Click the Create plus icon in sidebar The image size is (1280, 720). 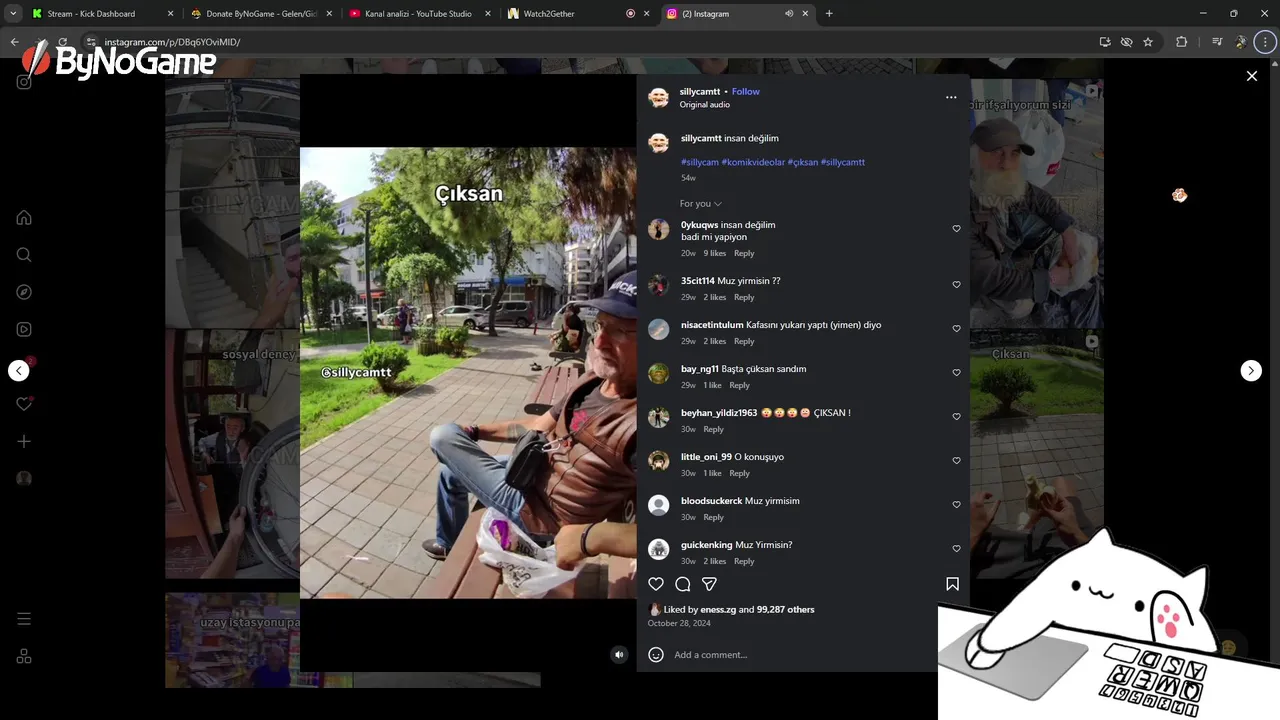24,441
